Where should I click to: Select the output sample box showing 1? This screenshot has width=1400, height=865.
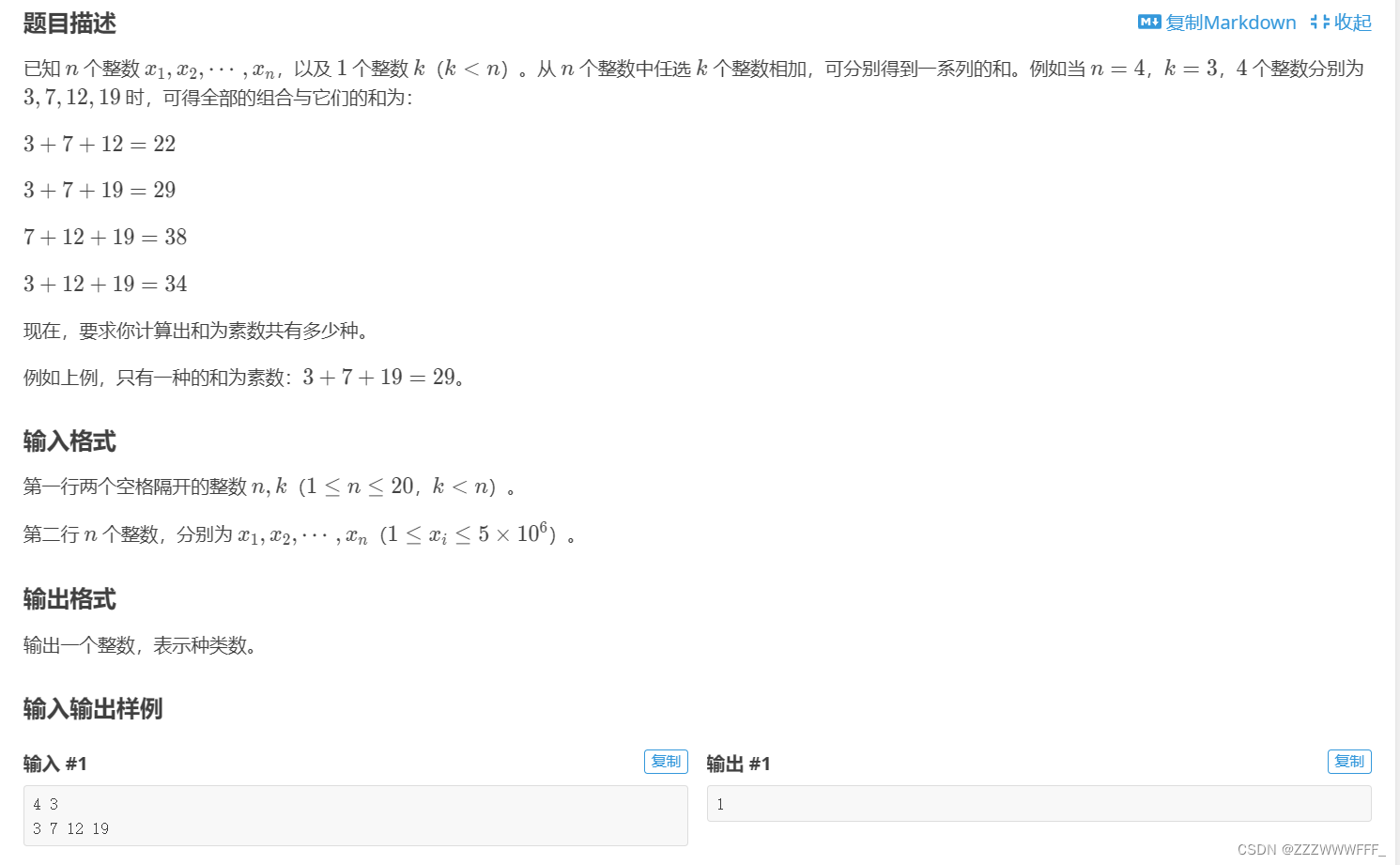tap(1038, 803)
